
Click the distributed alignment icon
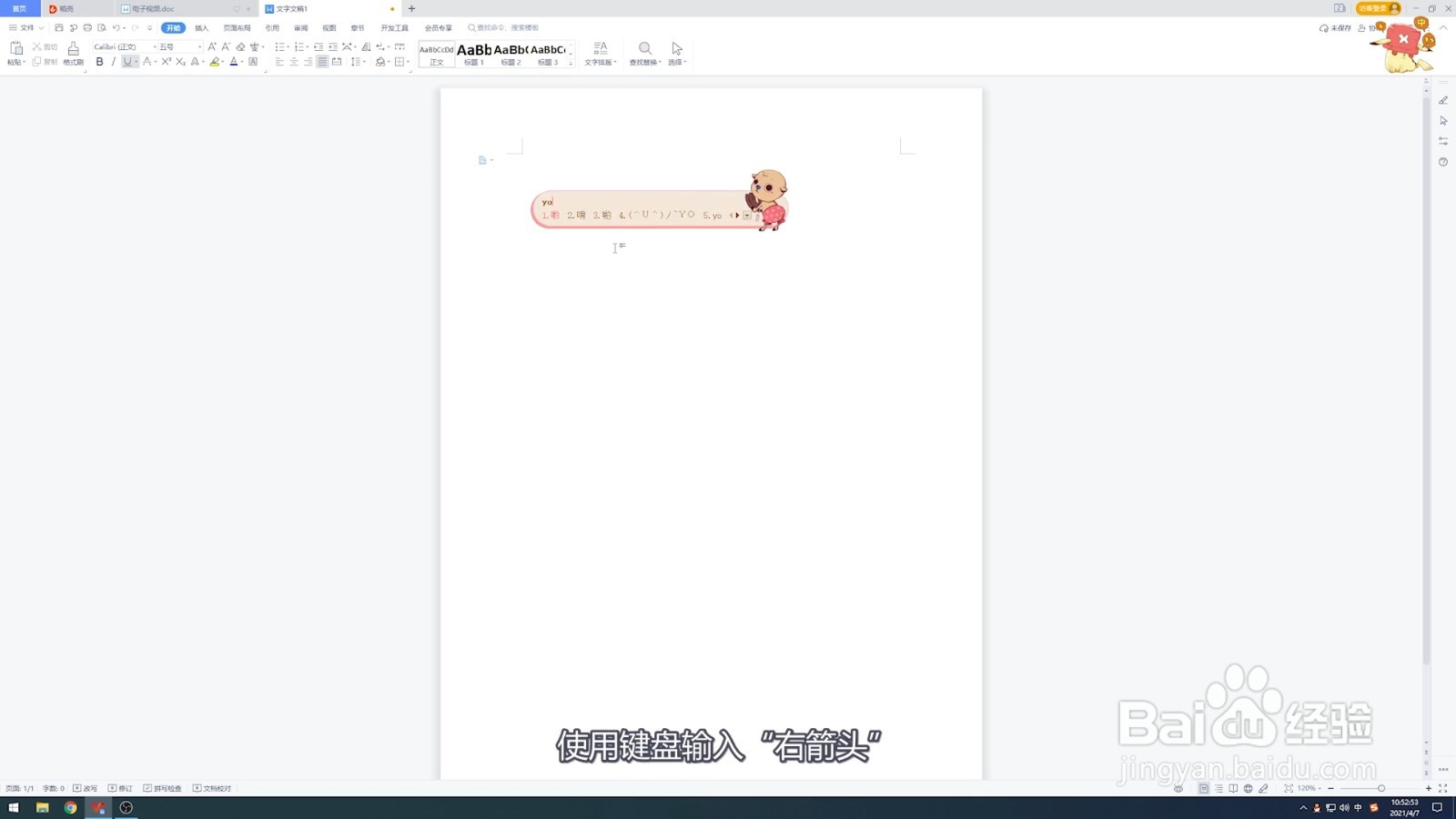click(x=337, y=62)
